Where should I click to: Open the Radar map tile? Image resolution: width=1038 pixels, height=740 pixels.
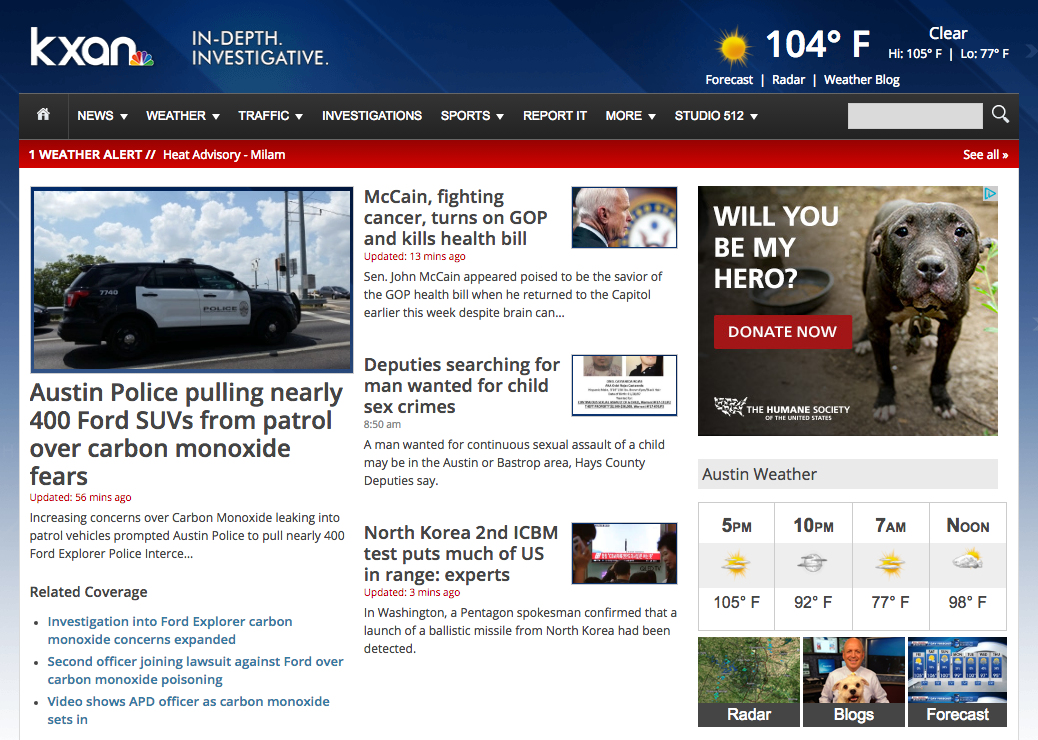click(749, 682)
